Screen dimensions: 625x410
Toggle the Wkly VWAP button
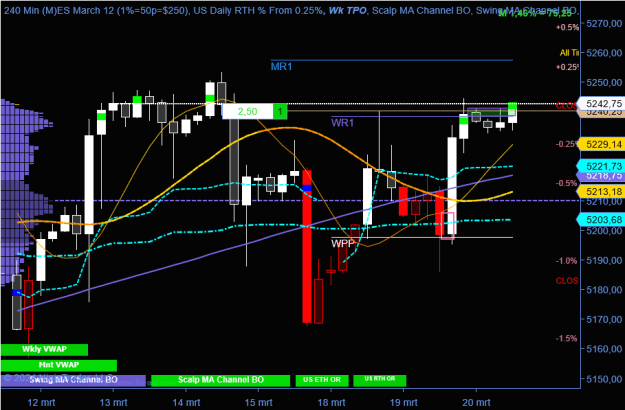tap(44, 349)
